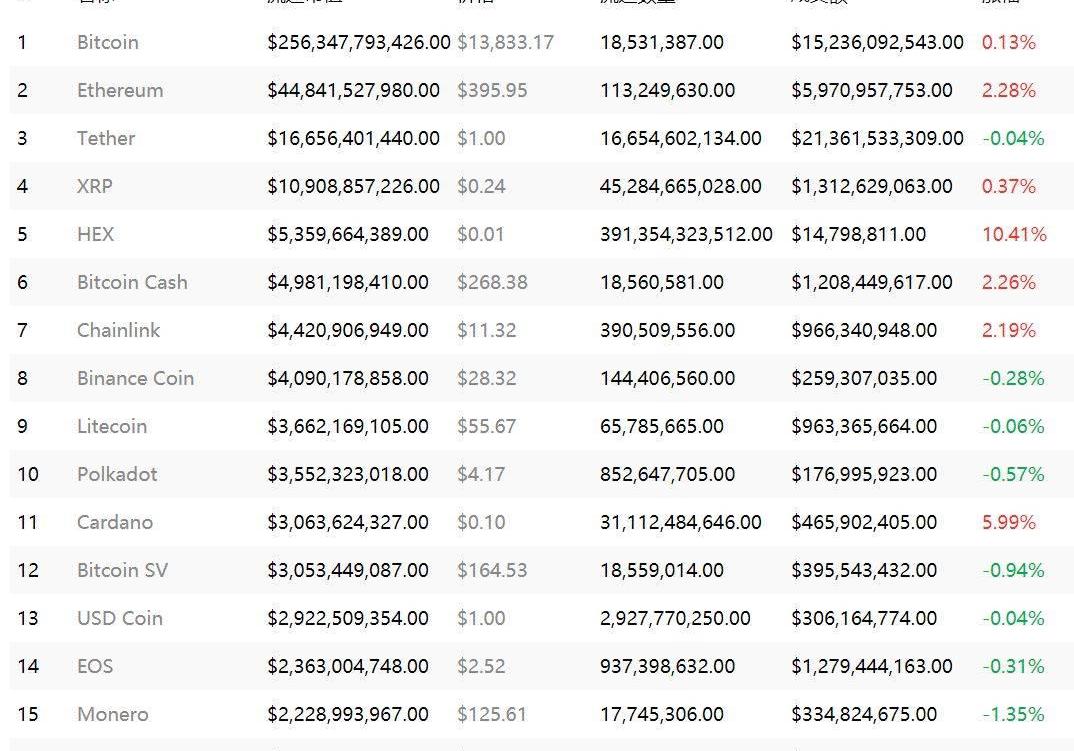Select the Tether coin entry

click(x=106, y=138)
